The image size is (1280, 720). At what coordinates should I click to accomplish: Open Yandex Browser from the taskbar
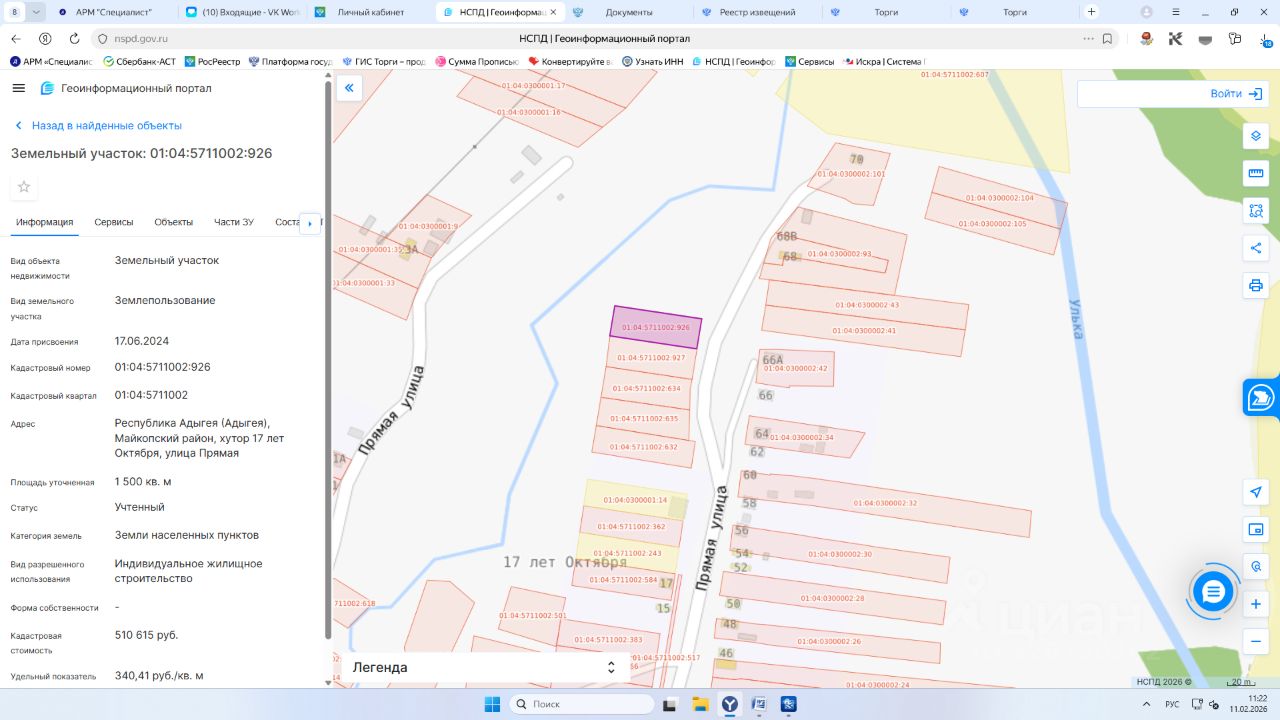731,704
